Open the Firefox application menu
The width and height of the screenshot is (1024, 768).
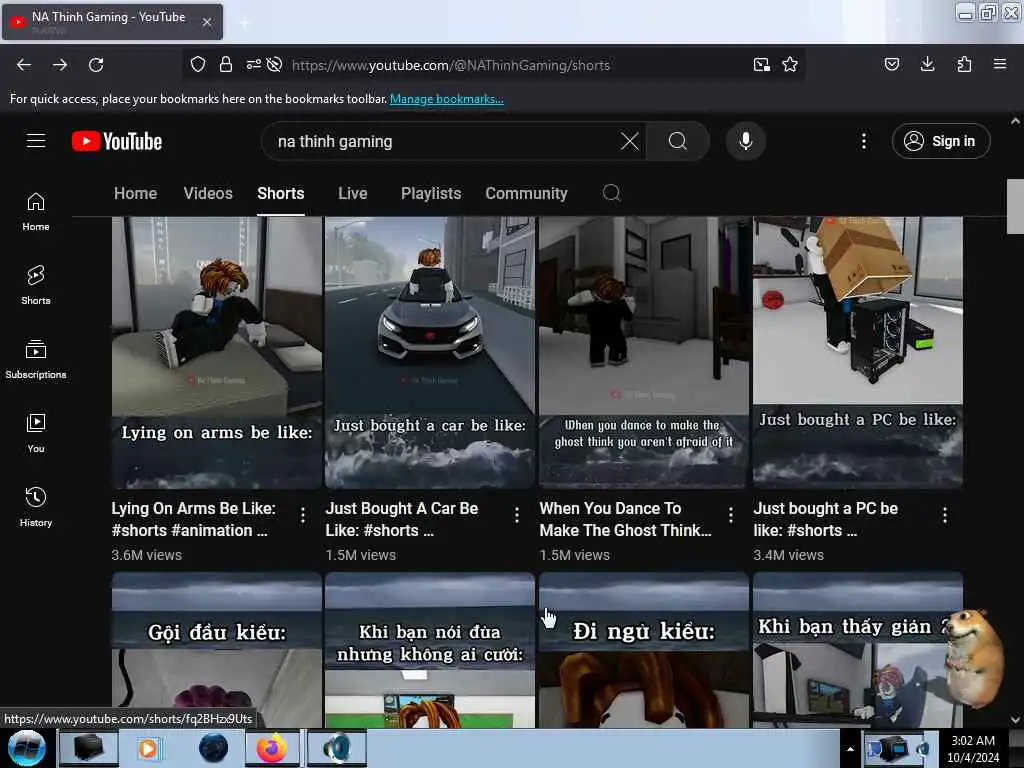(1000, 64)
